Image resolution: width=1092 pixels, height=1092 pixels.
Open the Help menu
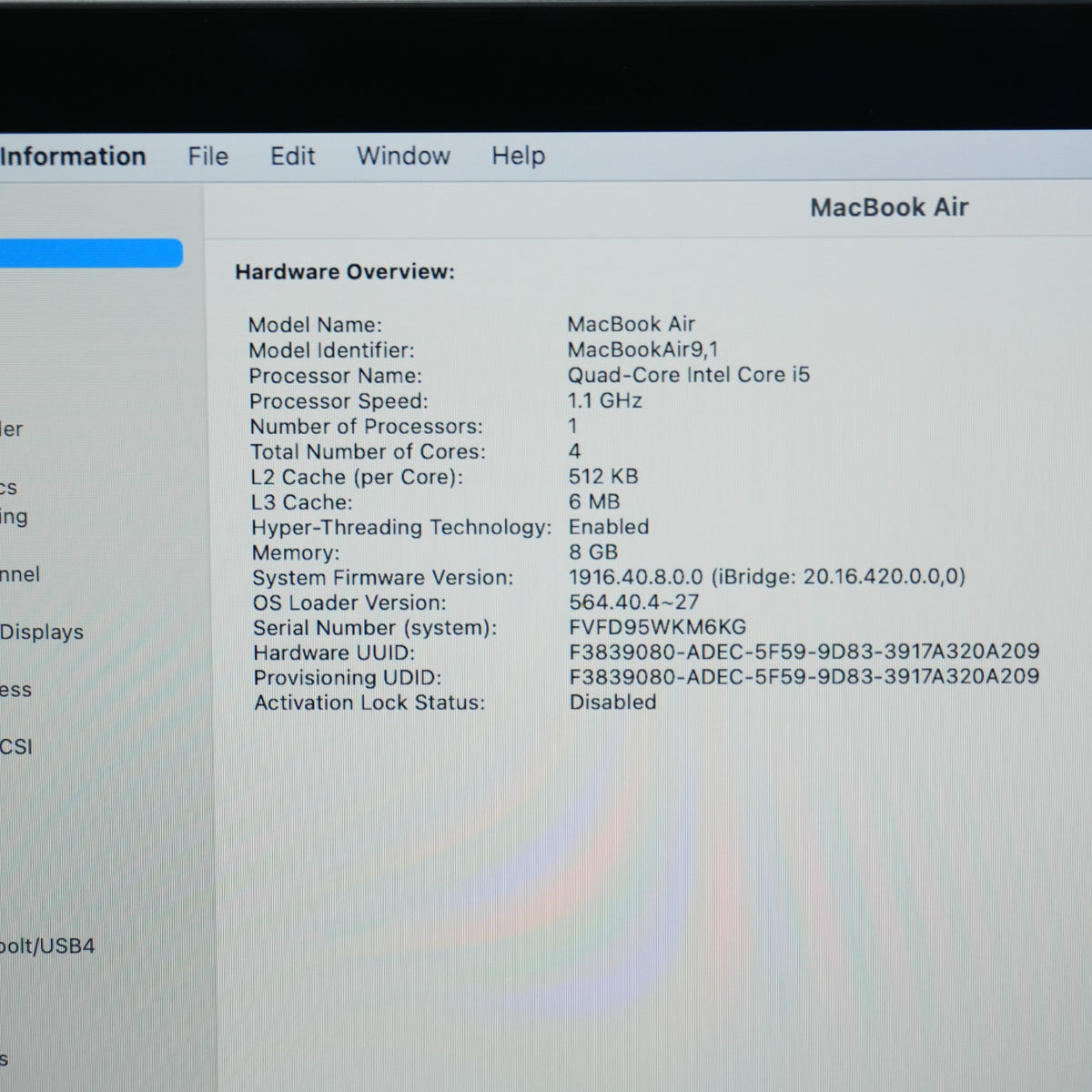518,156
